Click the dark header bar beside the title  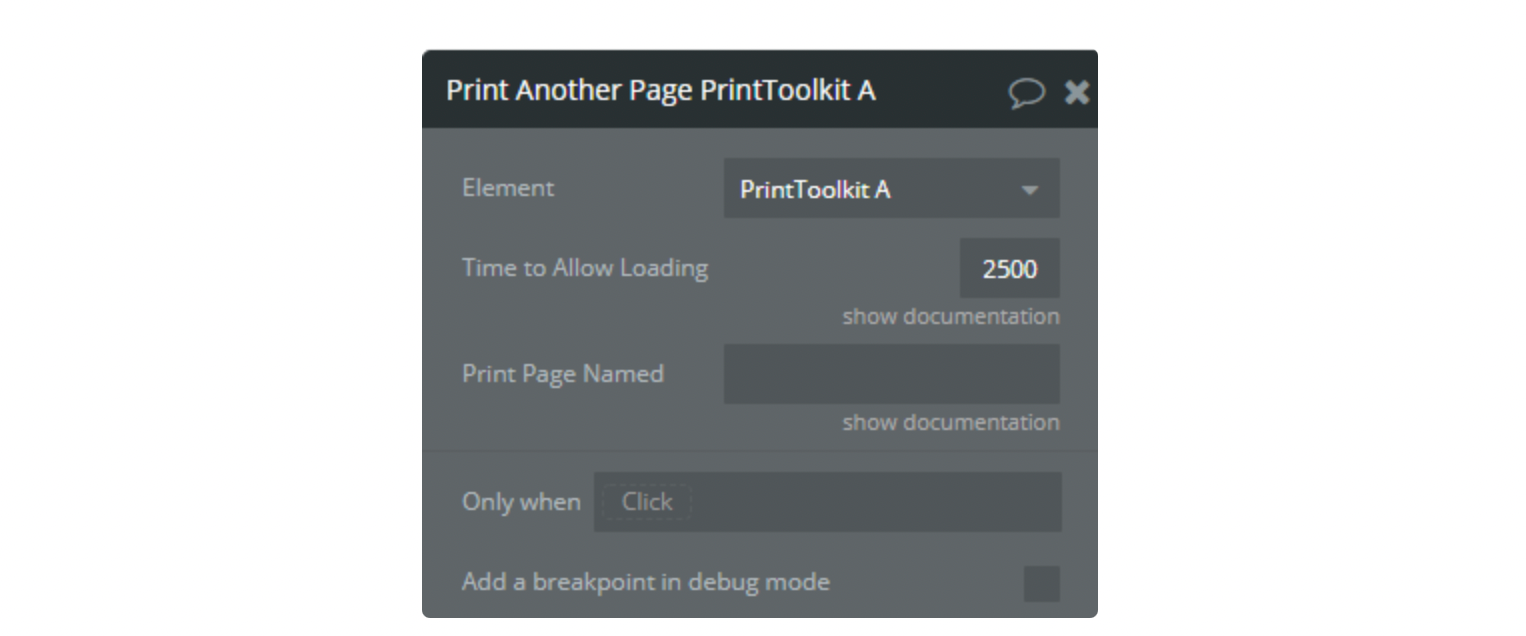click(940, 90)
